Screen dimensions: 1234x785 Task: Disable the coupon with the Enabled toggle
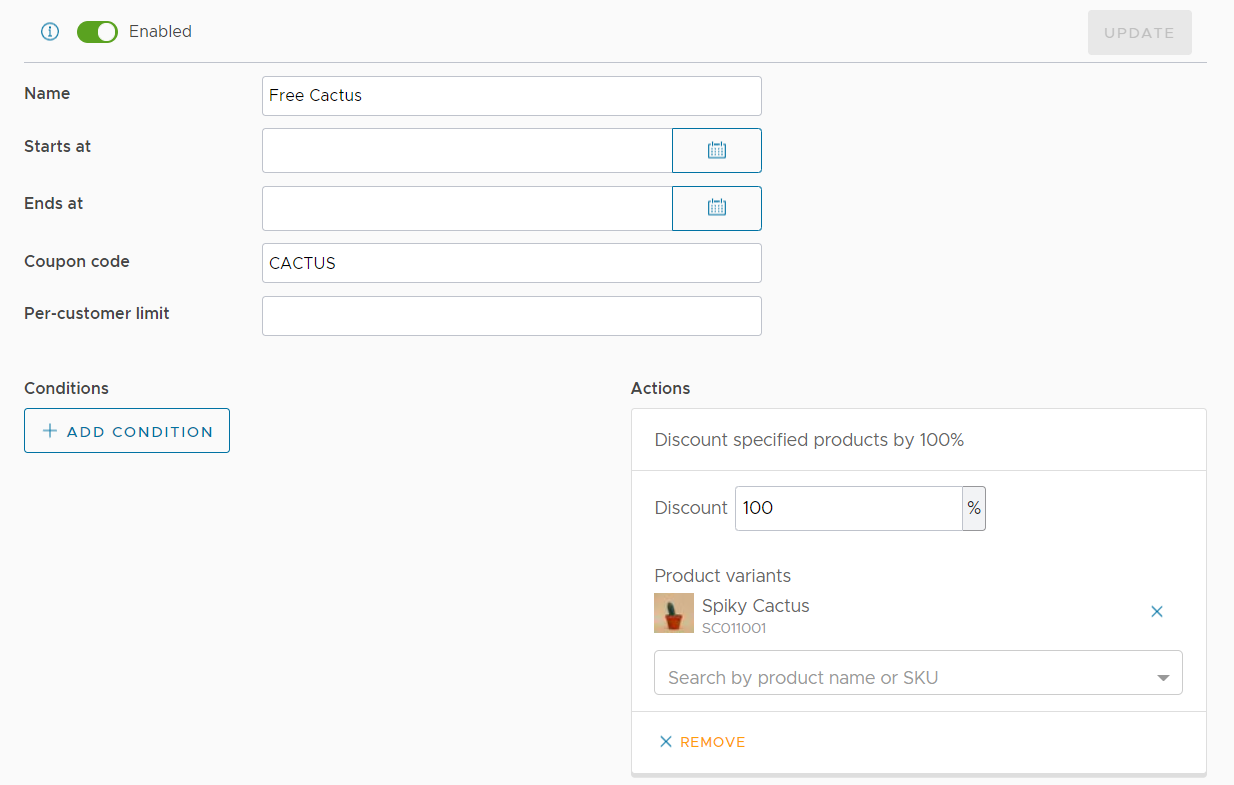click(96, 31)
